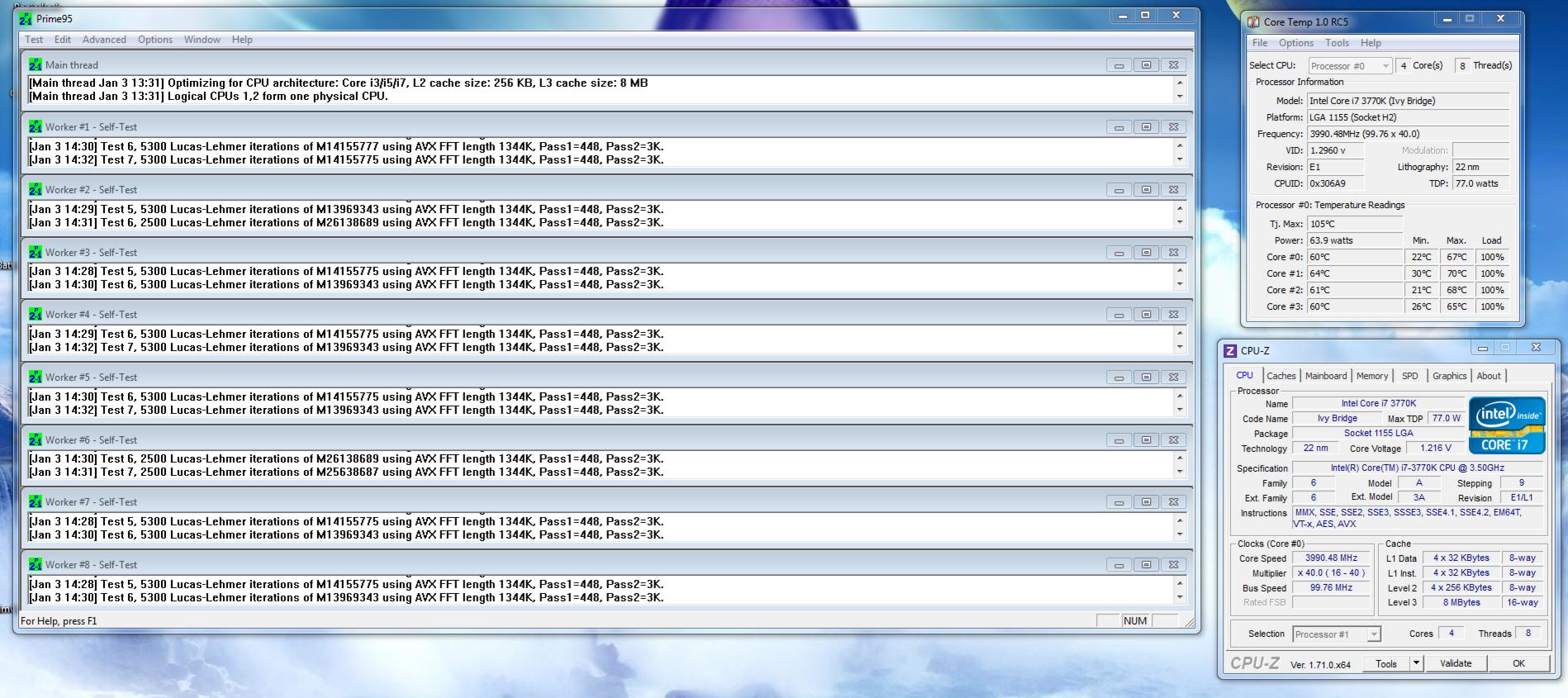
Task: Close the Worker #2 child window
Action: 1174,190
